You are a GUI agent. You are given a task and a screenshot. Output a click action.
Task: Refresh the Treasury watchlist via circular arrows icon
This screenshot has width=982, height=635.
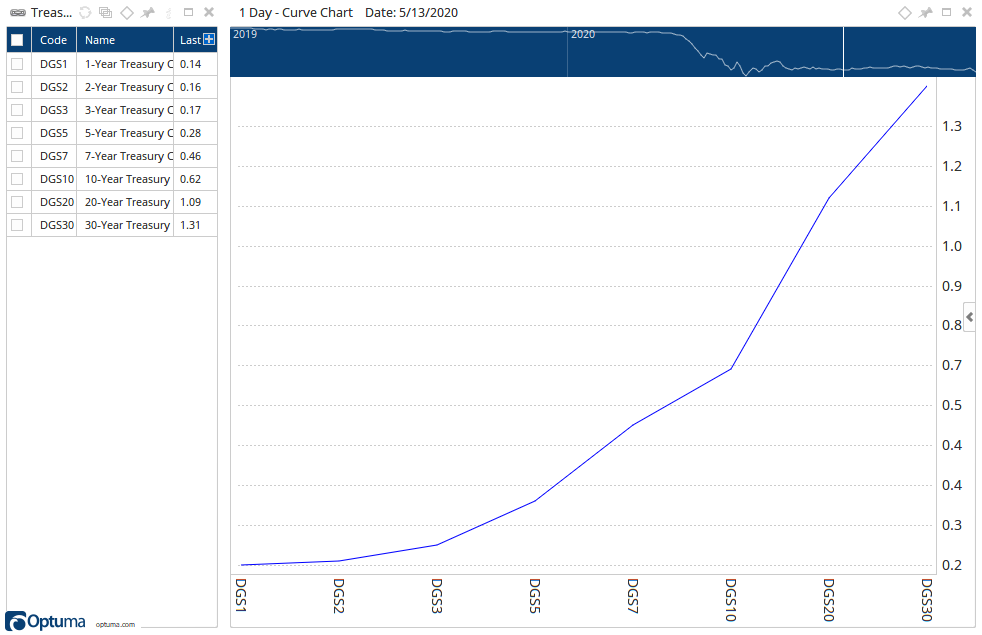[x=85, y=12]
